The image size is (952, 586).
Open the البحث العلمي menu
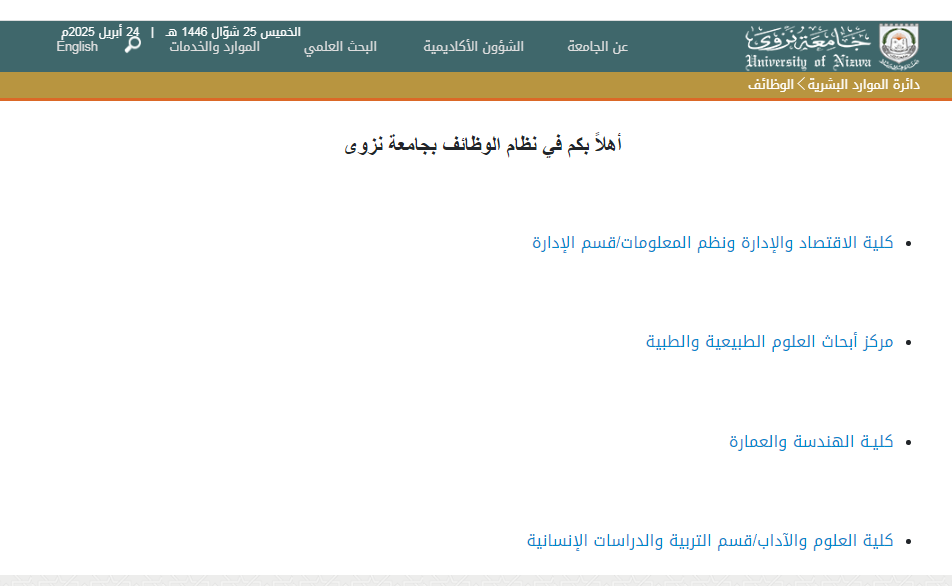[x=340, y=47]
